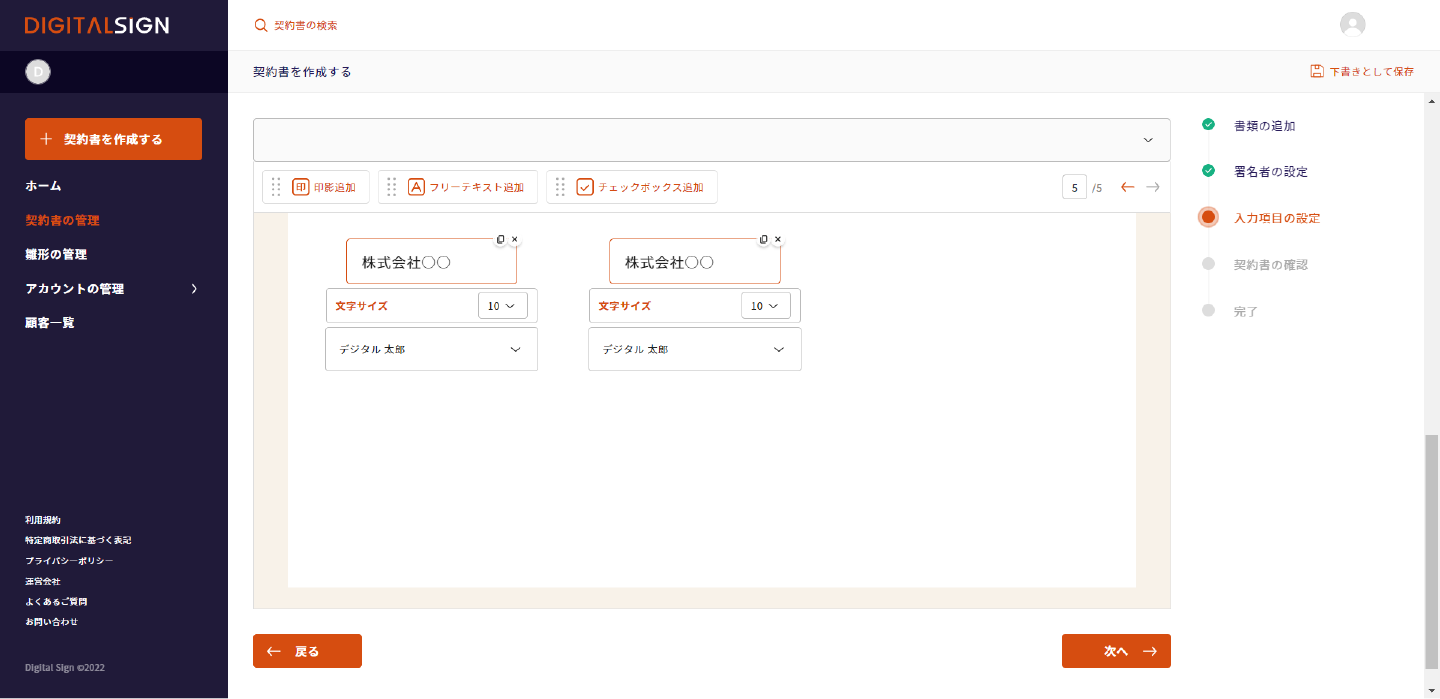Open 運営会社 link in sidebar footer
Viewport: 1440px width, 699px height.
click(x=43, y=581)
